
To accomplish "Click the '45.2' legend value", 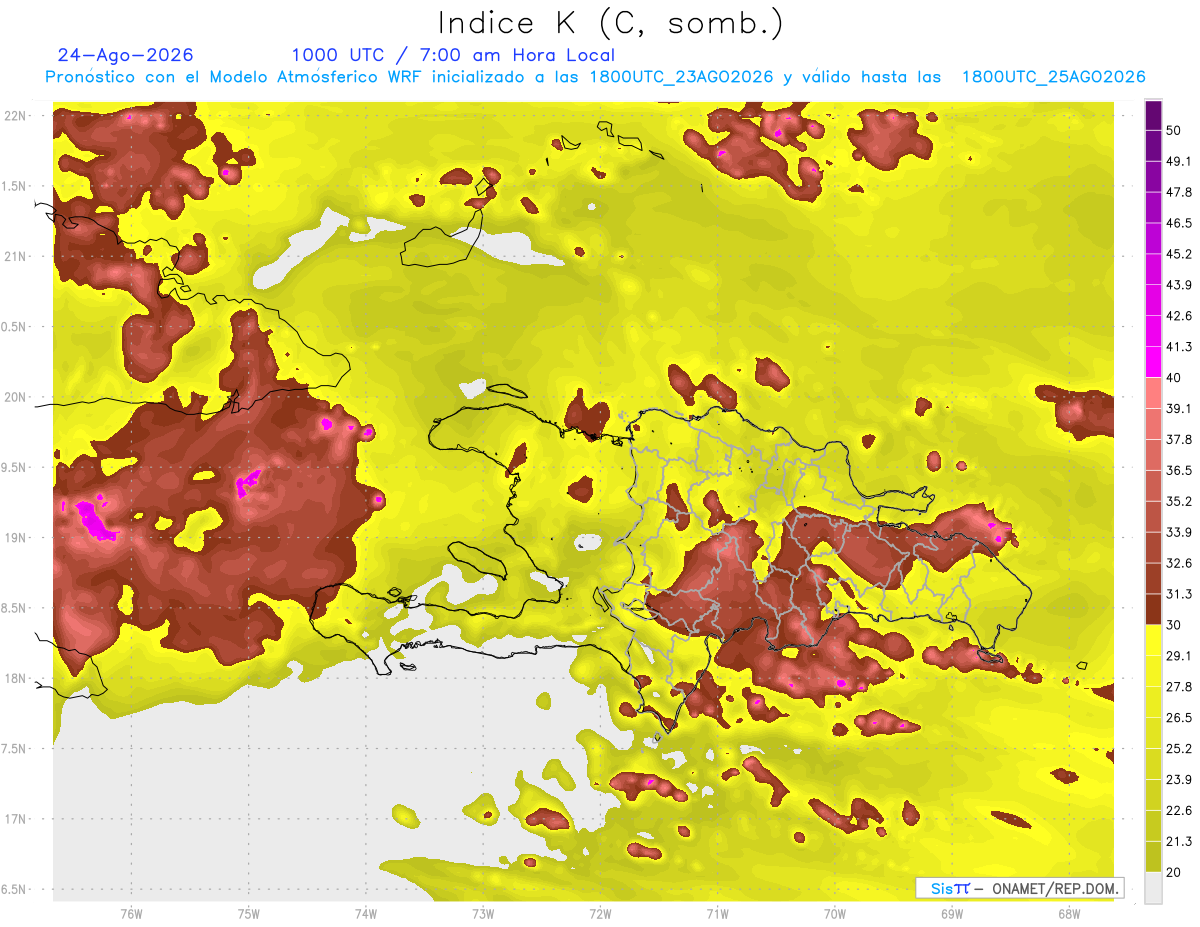I will [1178, 254].
